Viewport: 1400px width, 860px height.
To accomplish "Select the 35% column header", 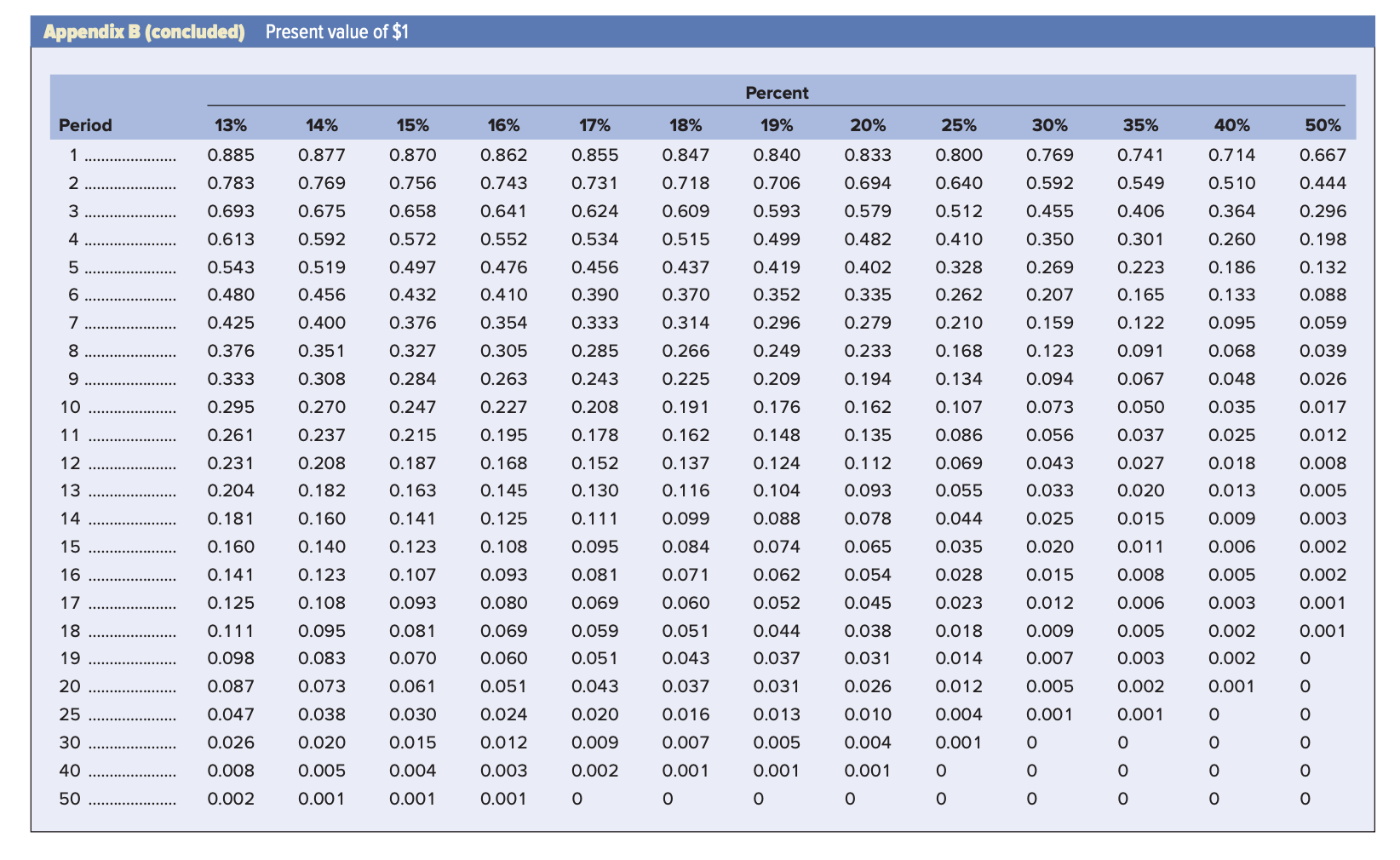I will click(1141, 125).
